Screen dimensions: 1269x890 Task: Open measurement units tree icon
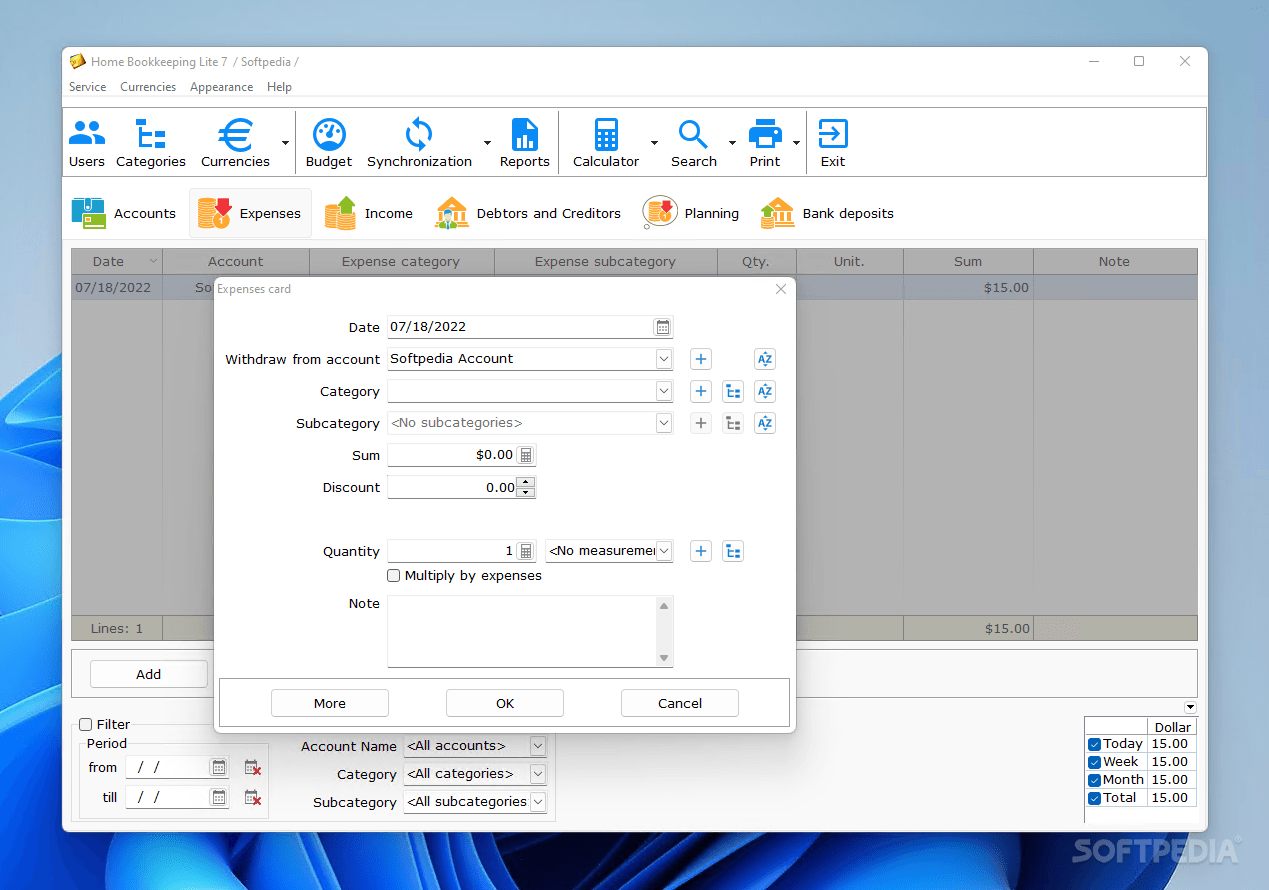[x=733, y=551]
